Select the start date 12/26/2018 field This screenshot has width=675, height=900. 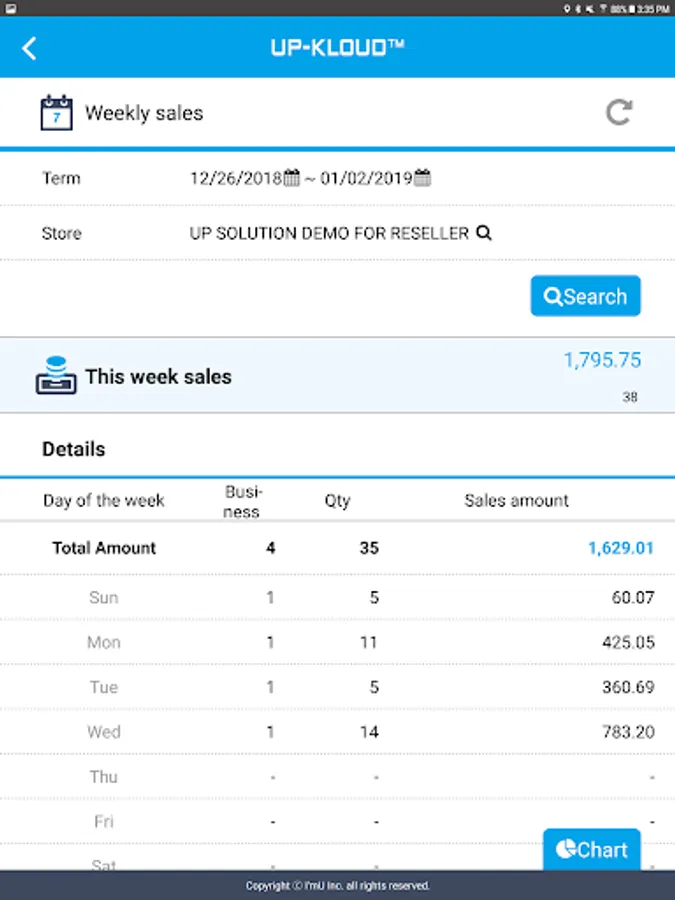pyautogui.click(x=237, y=179)
